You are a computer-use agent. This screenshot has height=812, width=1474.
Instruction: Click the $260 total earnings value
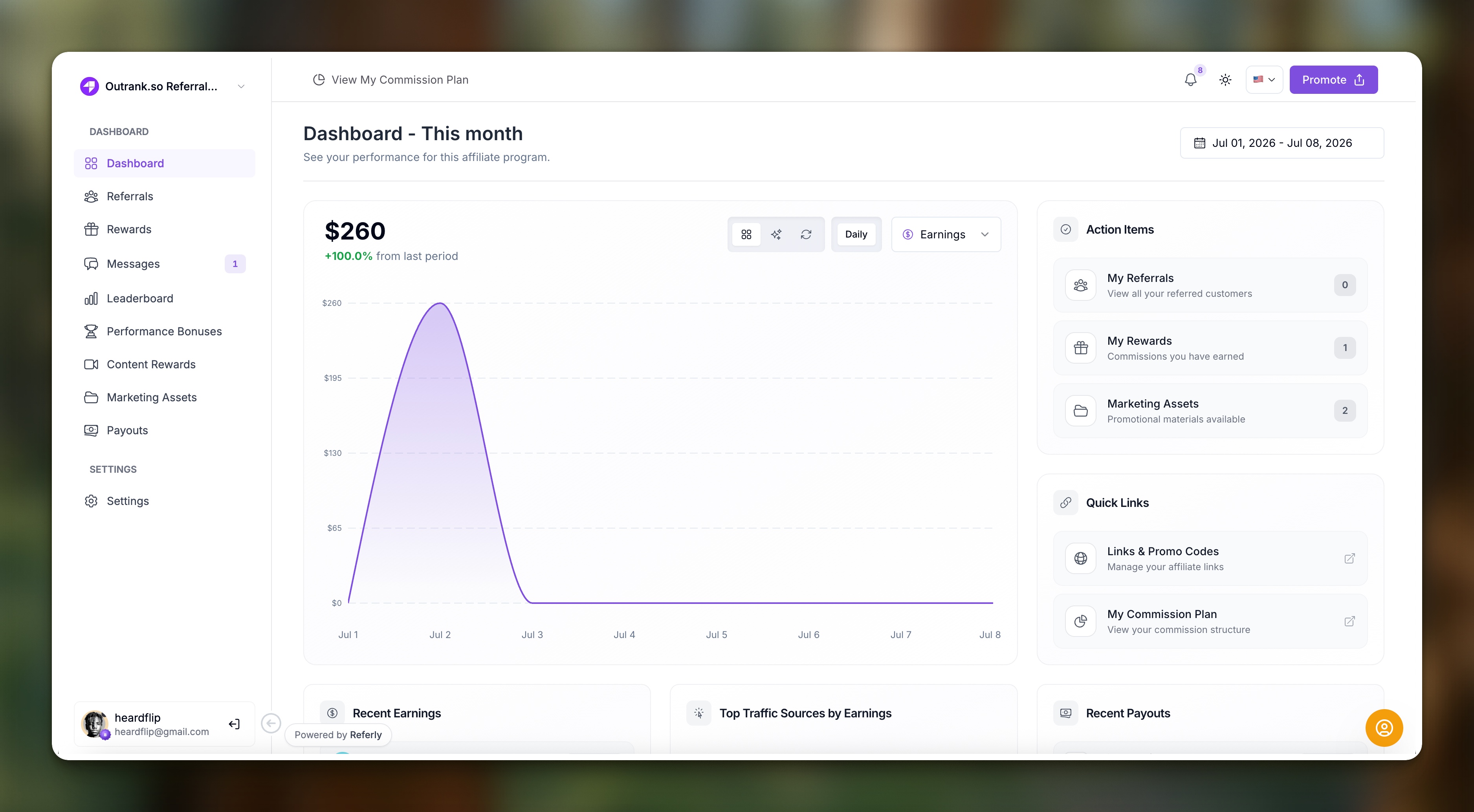(x=355, y=232)
